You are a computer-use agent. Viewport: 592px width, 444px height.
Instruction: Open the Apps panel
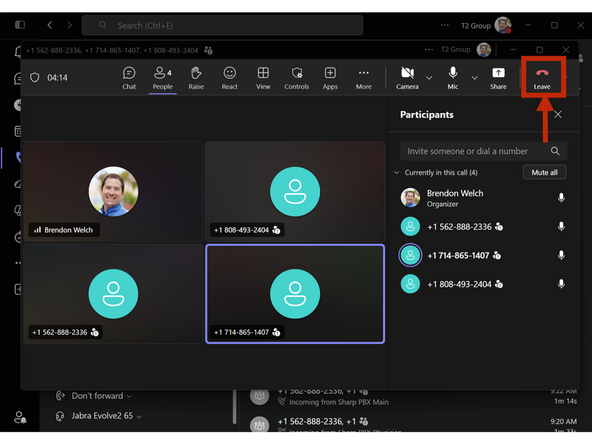330,78
